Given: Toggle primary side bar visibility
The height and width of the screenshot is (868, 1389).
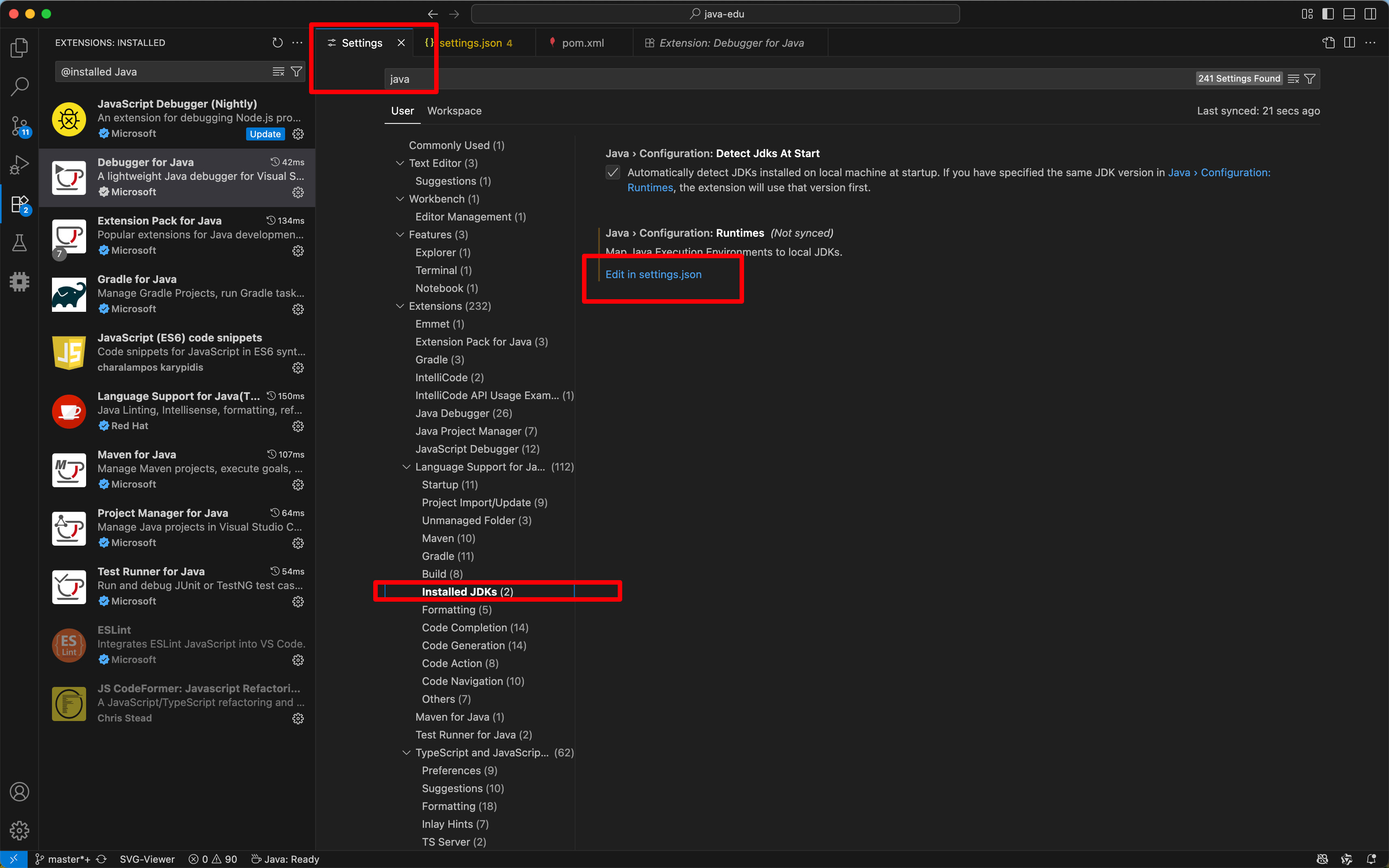Looking at the screenshot, I should (1328, 14).
